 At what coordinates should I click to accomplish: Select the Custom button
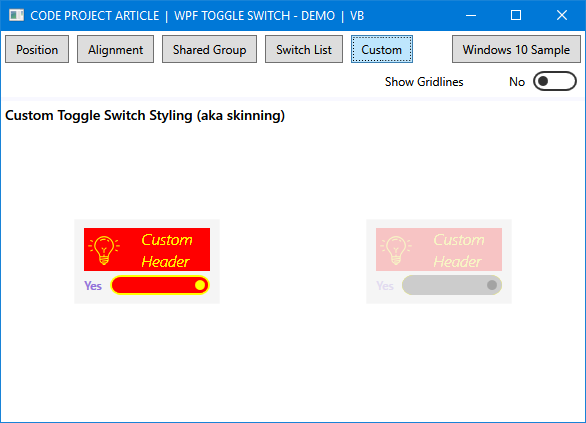point(382,49)
